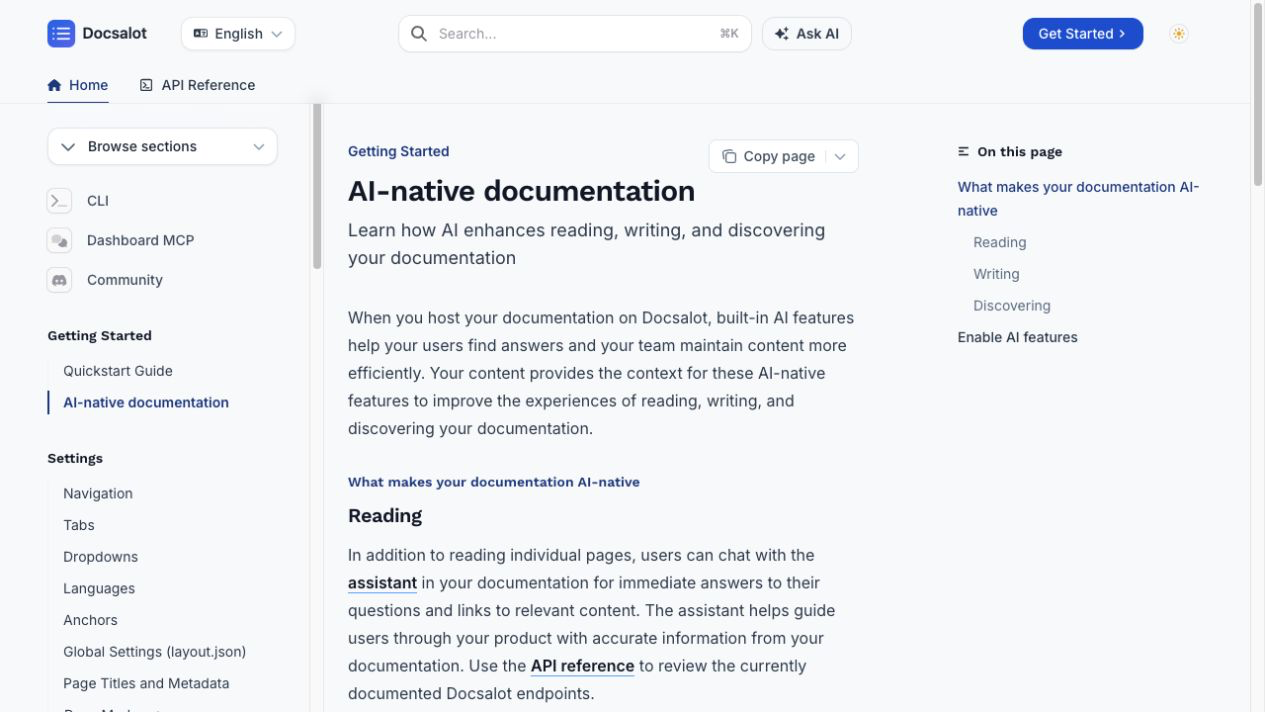Click the Docsalot logo icon

pyautogui.click(x=61, y=33)
